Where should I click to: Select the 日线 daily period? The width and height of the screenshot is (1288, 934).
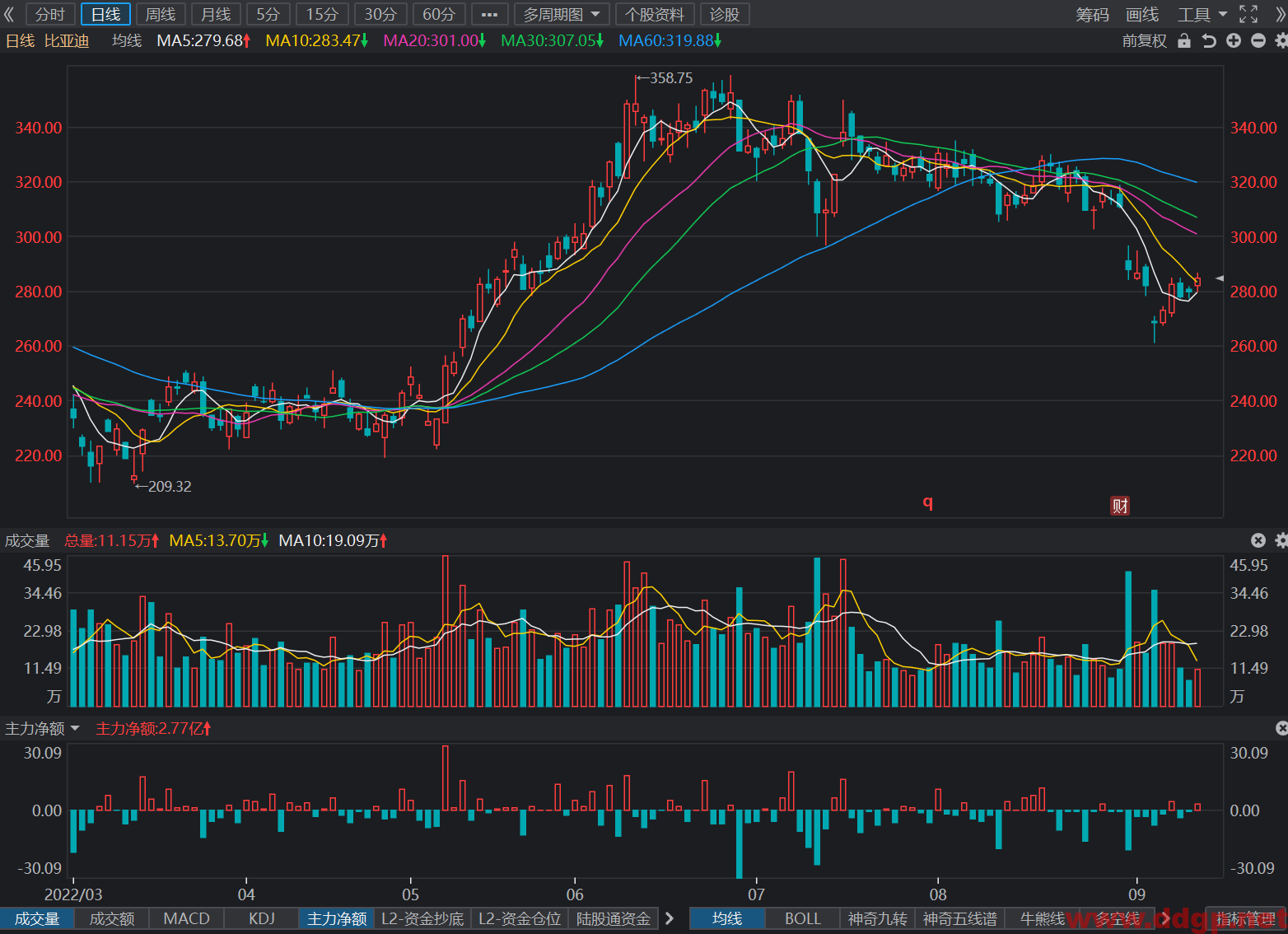point(105,14)
